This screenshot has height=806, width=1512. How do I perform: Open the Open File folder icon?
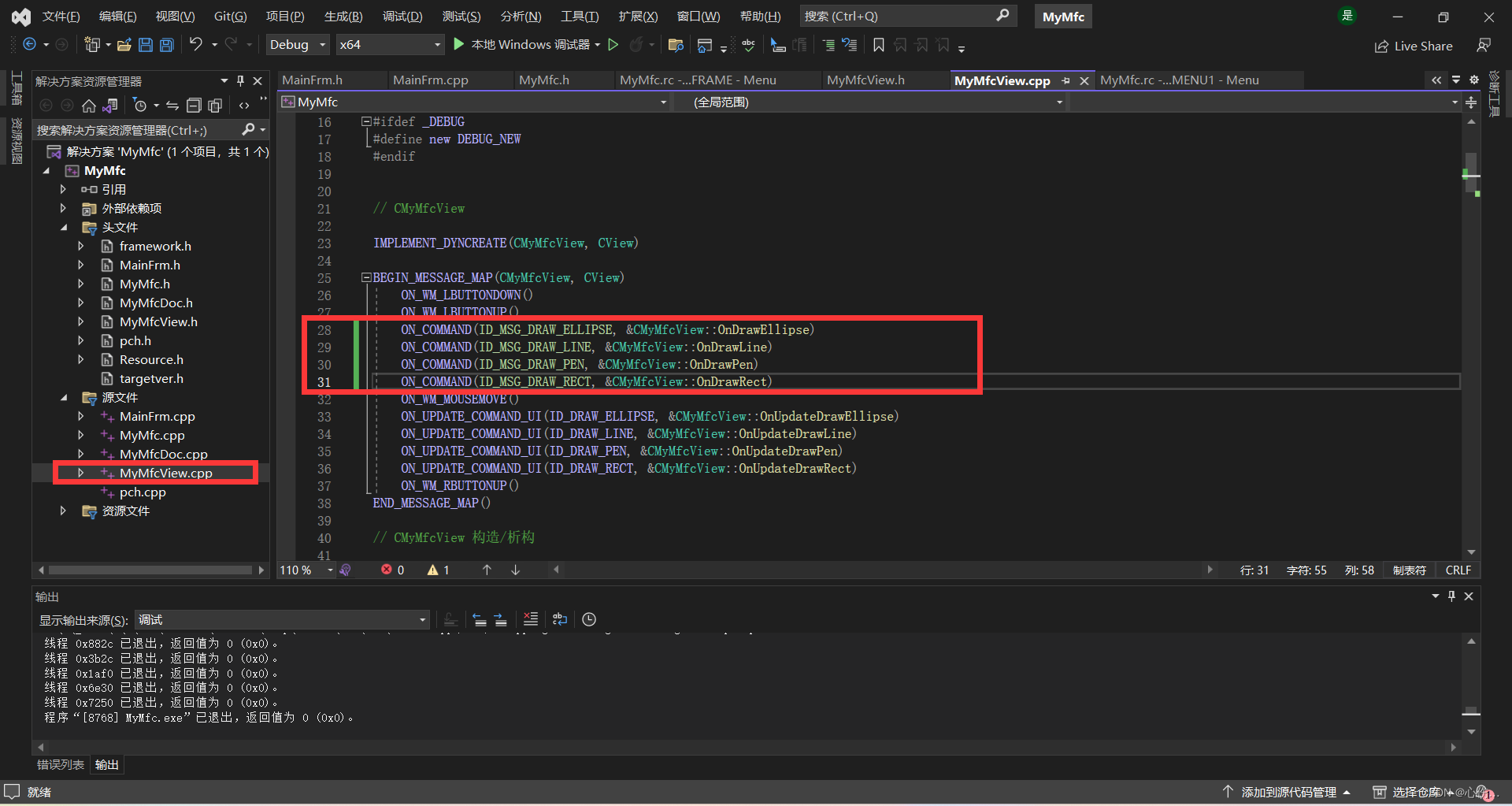point(124,45)
